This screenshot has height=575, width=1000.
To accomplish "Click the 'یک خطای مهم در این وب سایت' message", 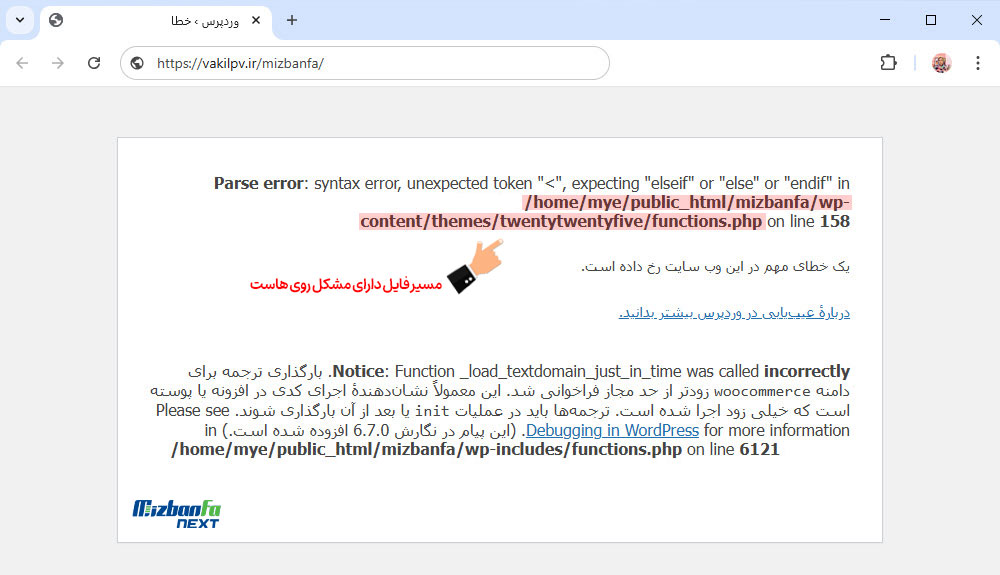I will coord(715,266).
